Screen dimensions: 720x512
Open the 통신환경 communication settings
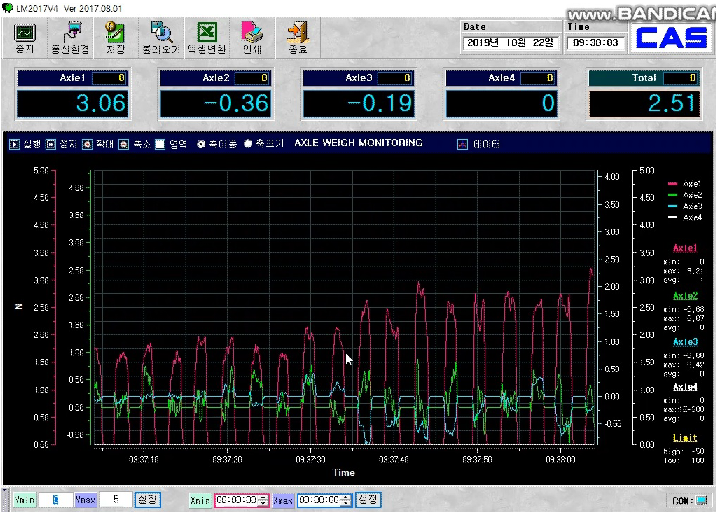point(70,38)
